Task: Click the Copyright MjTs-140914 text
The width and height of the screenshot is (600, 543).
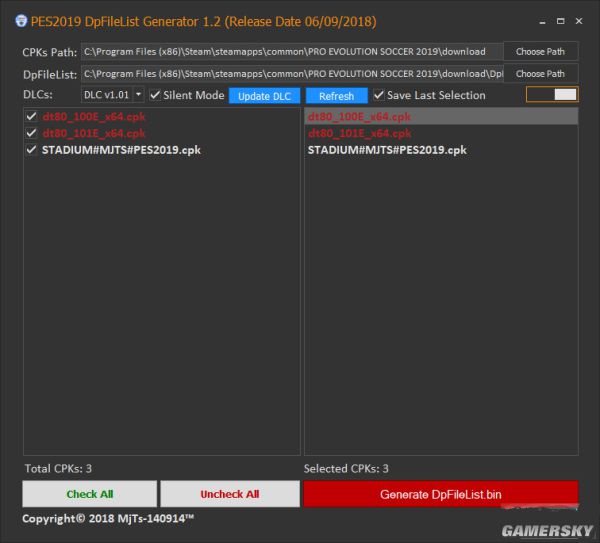Action: pos(108,519)
